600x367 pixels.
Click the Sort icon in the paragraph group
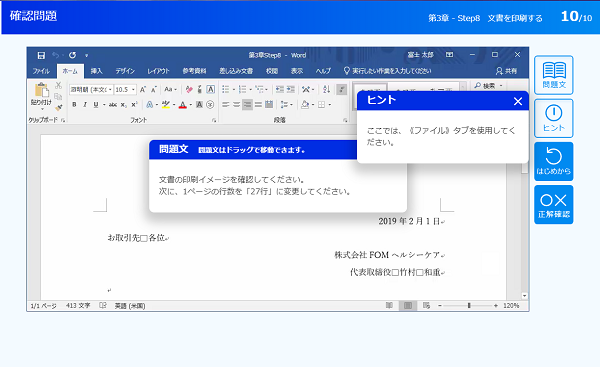326,90
